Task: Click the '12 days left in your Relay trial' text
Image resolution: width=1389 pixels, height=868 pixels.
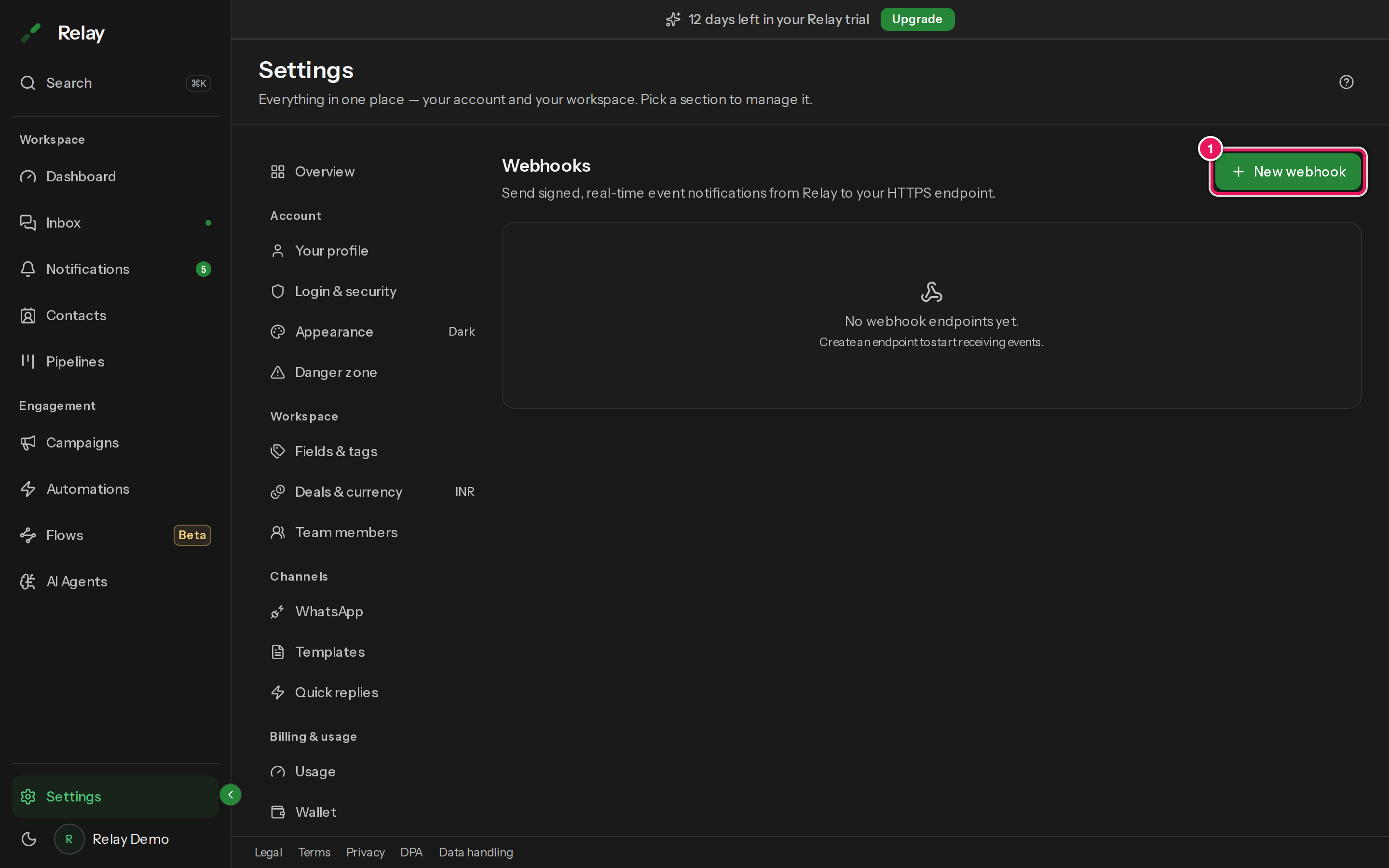Action: tap(778, 19)
